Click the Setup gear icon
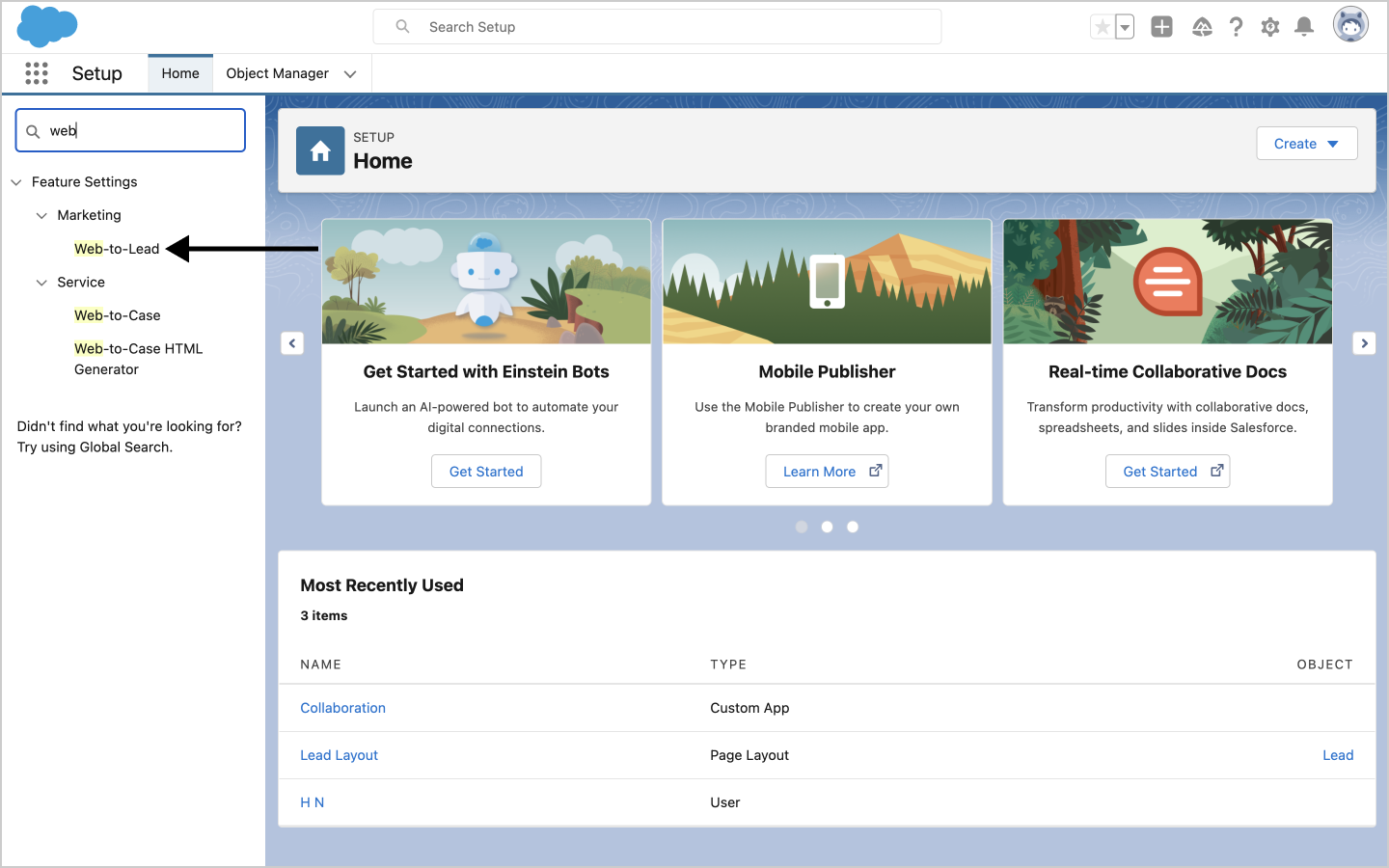Viewport: 1389px width, 868px height. [x=1270, y=27]
